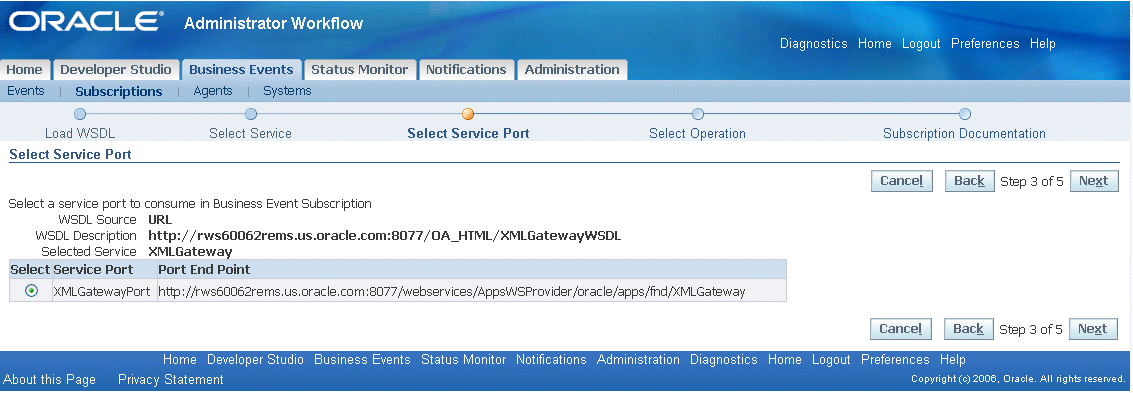
Task: Click Home after Diagnostics in footer
Action: coord(785,360)
